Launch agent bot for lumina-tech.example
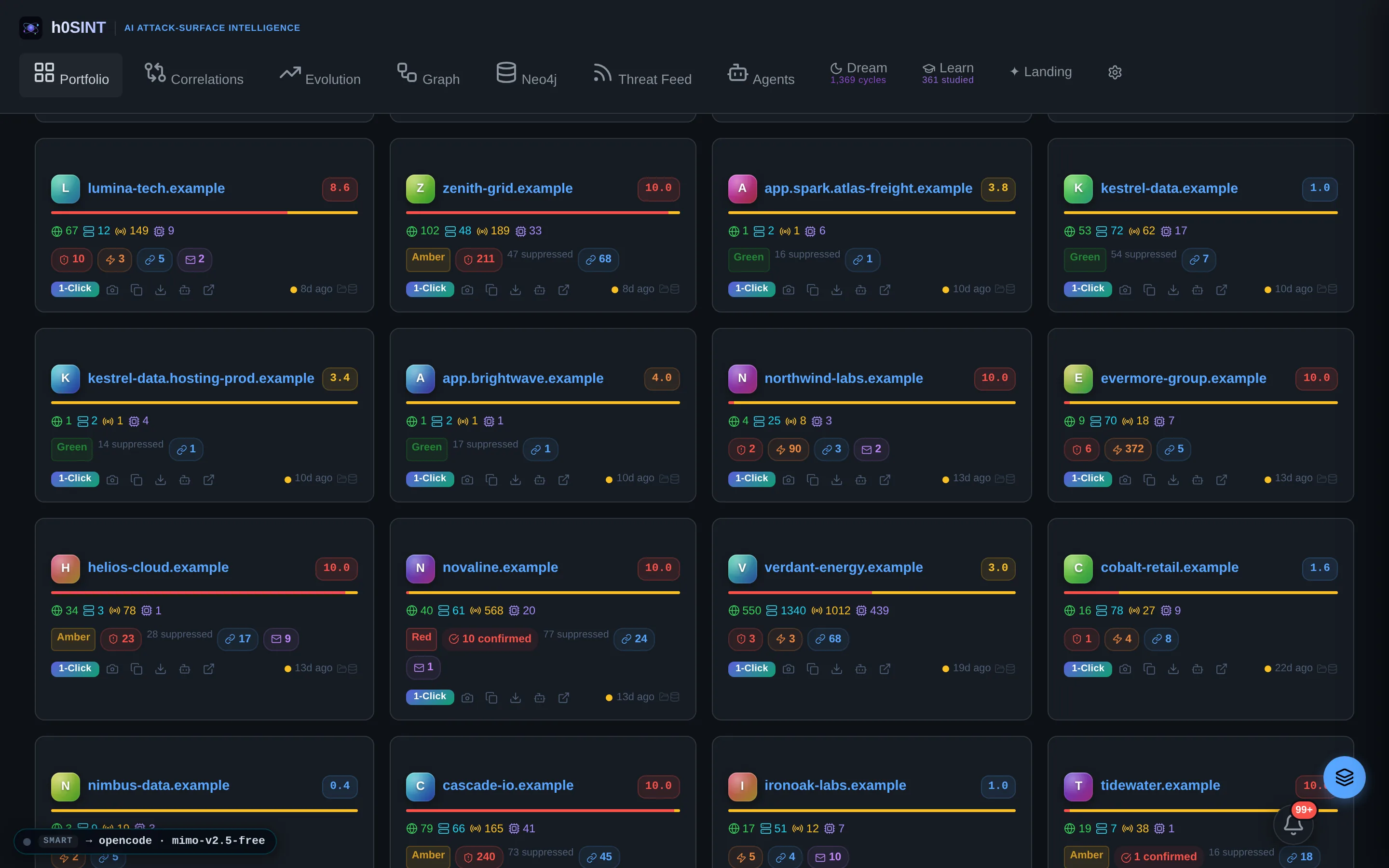This screenshot has width=1389, height=868. [185, 290]
